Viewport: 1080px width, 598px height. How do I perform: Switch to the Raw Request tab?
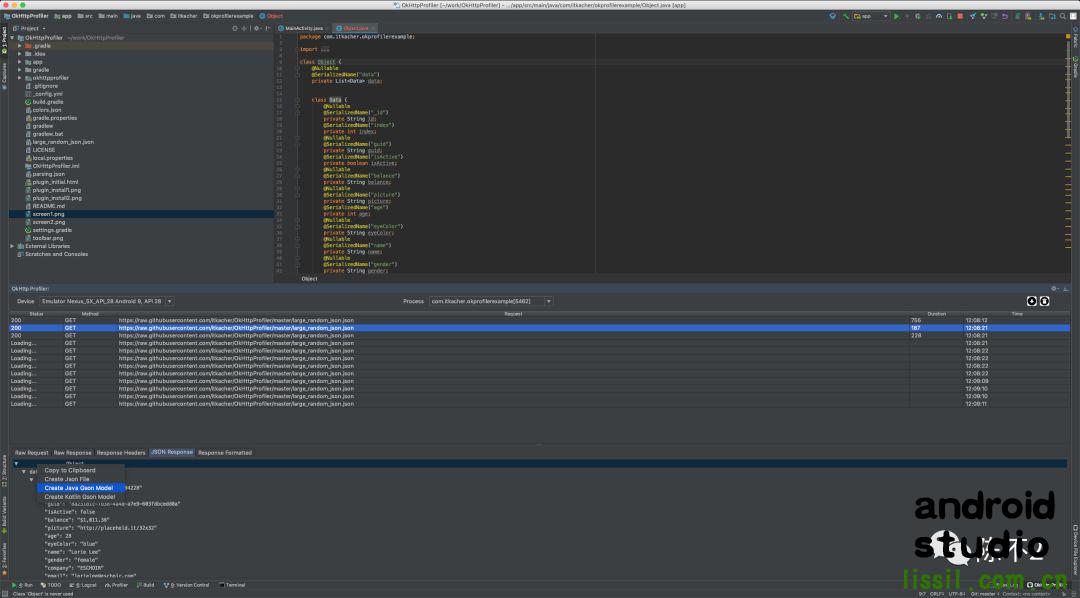coord(32,453)
